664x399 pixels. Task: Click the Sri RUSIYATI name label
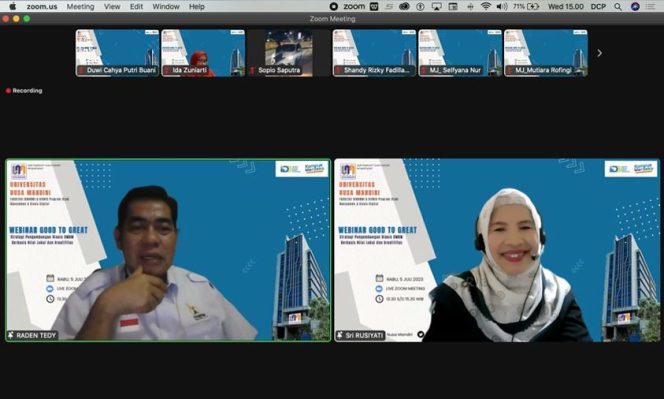click(x=364, y=335)
